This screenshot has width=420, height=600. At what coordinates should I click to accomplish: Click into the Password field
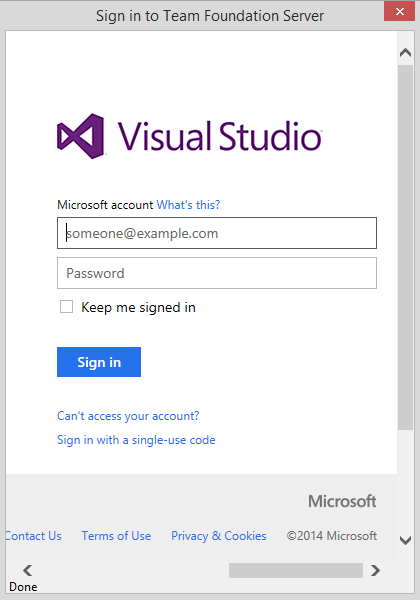[x=217, y=273]
